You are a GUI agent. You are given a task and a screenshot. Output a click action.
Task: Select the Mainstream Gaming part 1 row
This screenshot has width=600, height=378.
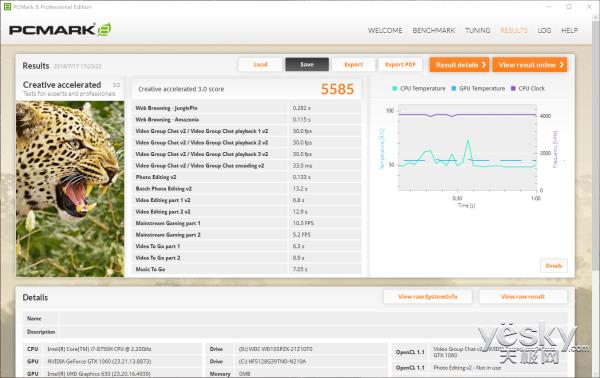click(246, 223)
